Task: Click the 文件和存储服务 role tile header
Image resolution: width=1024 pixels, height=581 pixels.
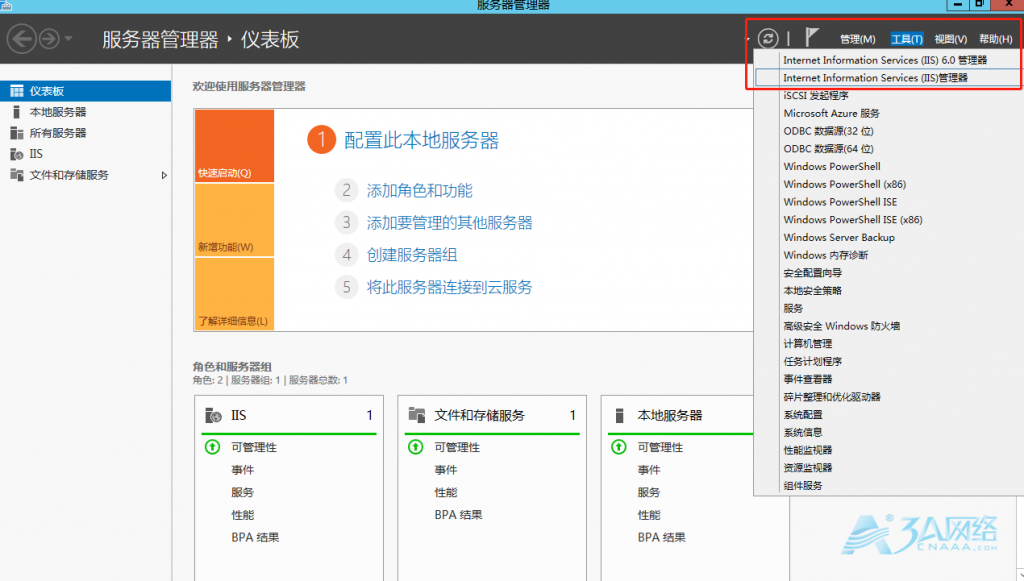Action: click(492, 415)
